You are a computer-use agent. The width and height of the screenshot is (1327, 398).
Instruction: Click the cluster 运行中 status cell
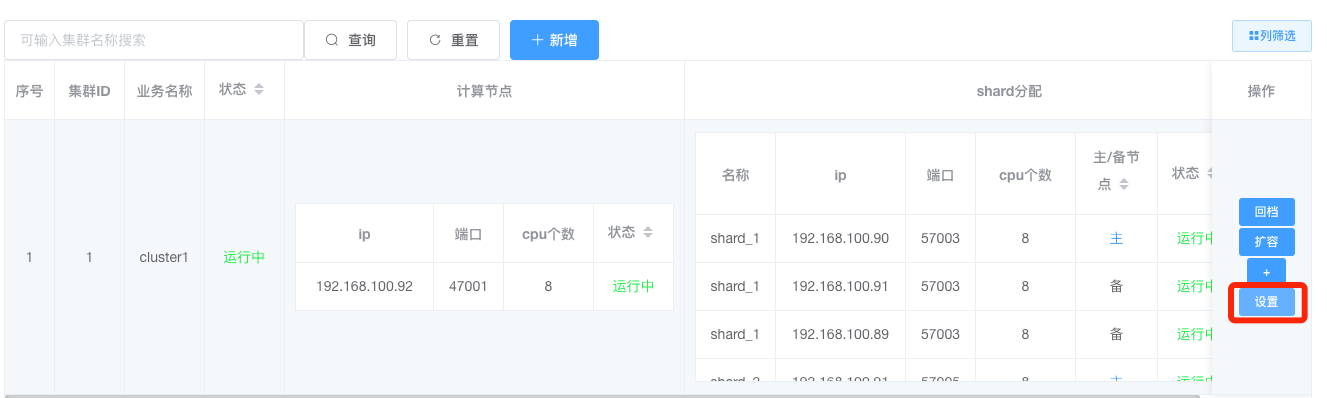tap(244, 257)
